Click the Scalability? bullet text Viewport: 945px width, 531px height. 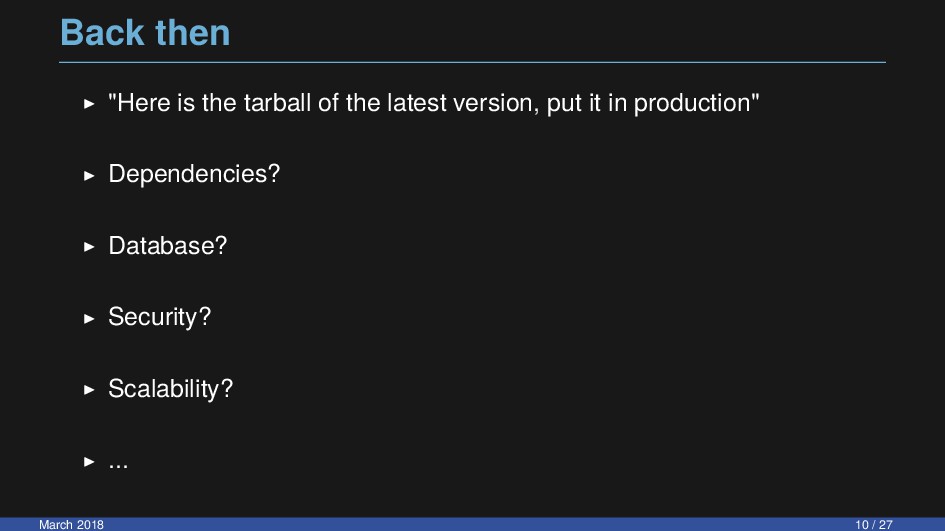click(x=171, y=389)
